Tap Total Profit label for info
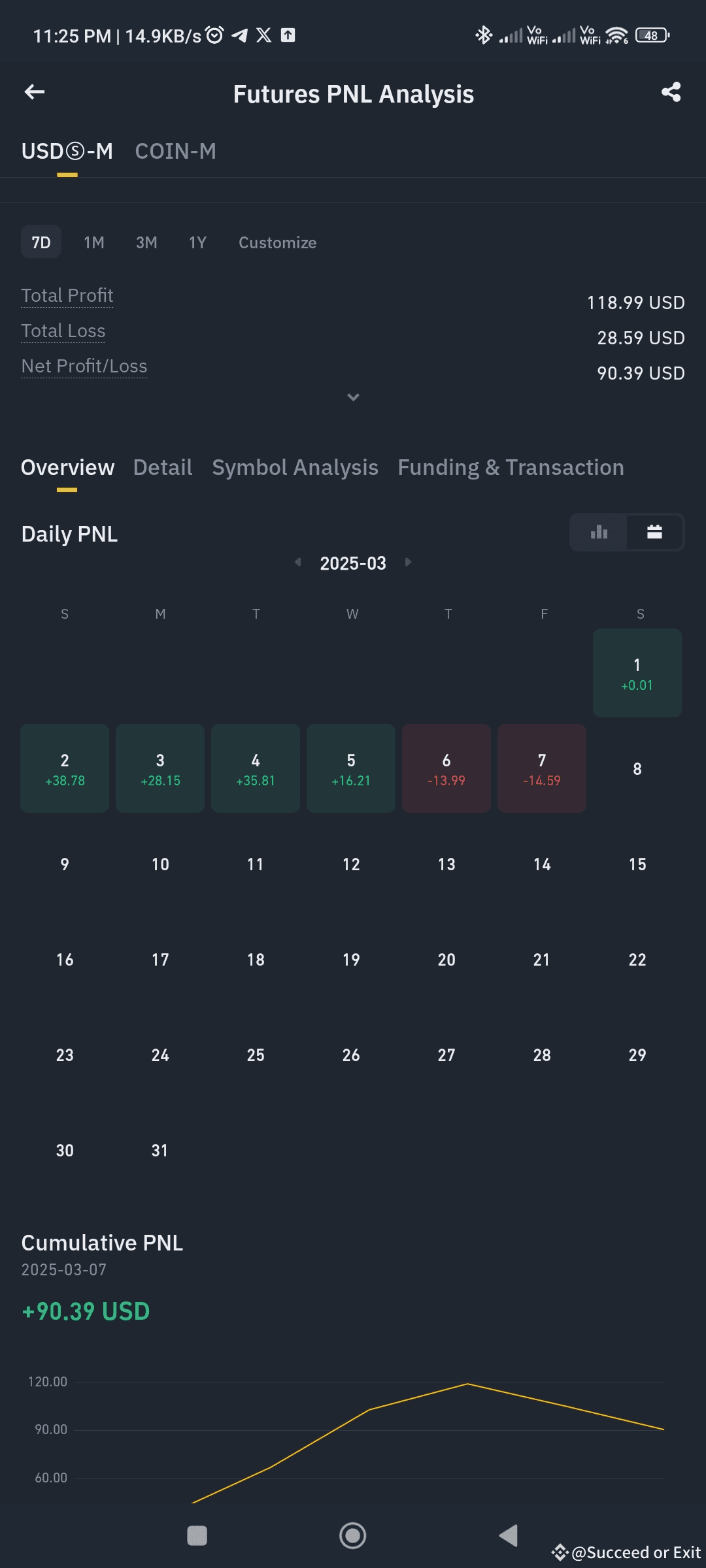The width and height of the screenshot is (706, 1568). [x=67, y=295]
